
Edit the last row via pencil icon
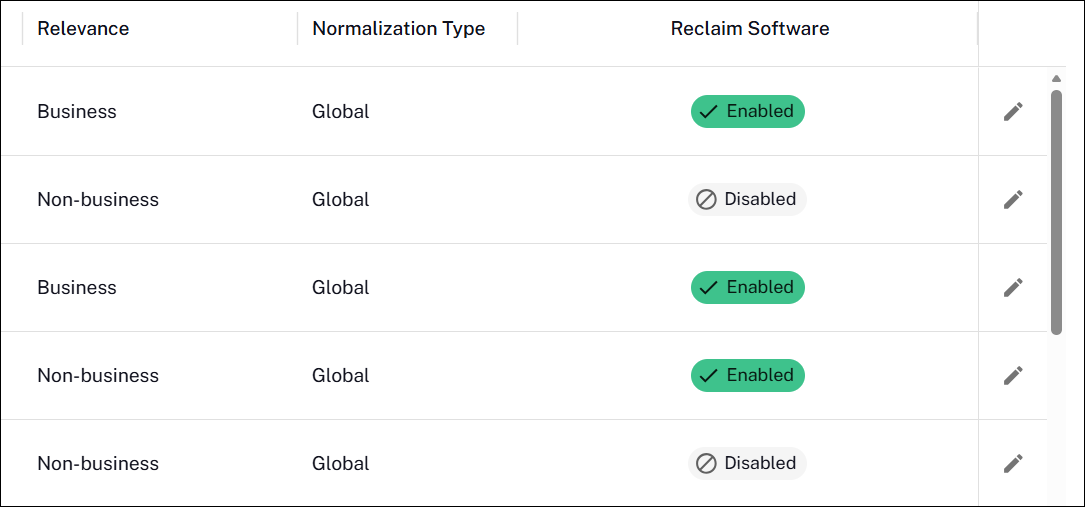tap(1013, 463)
